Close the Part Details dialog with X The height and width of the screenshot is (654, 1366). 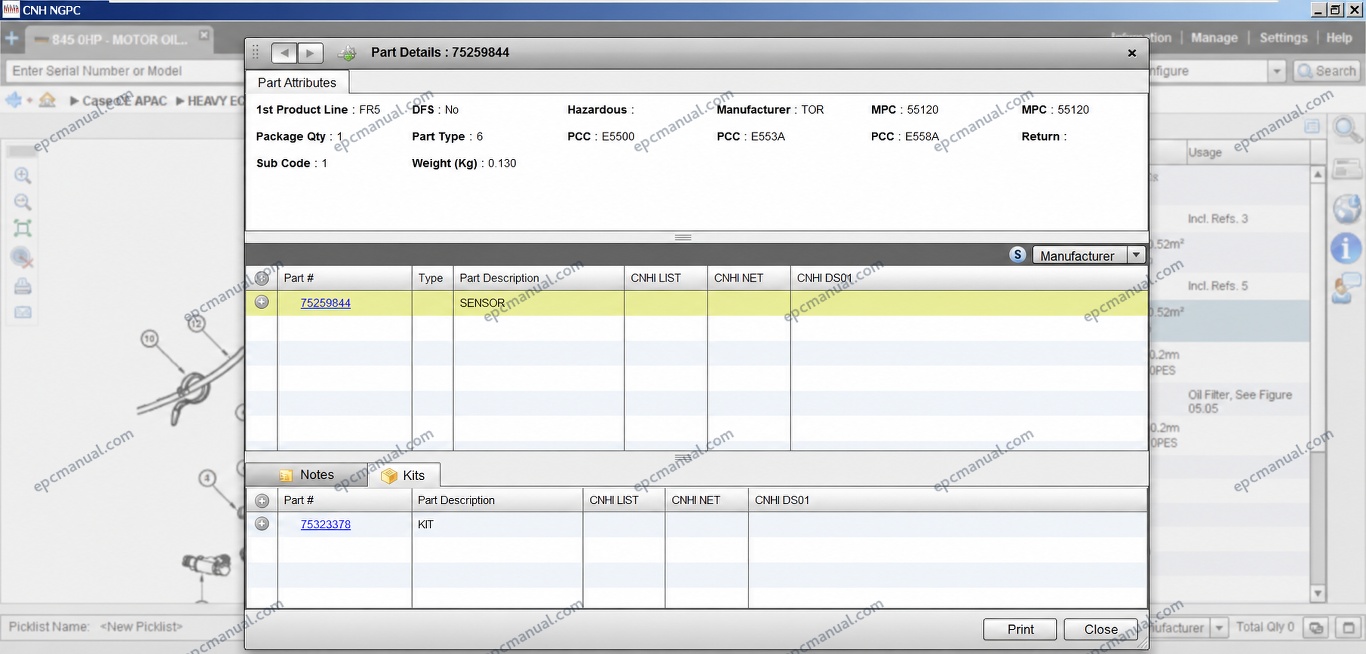click(x=1132, y=53)
